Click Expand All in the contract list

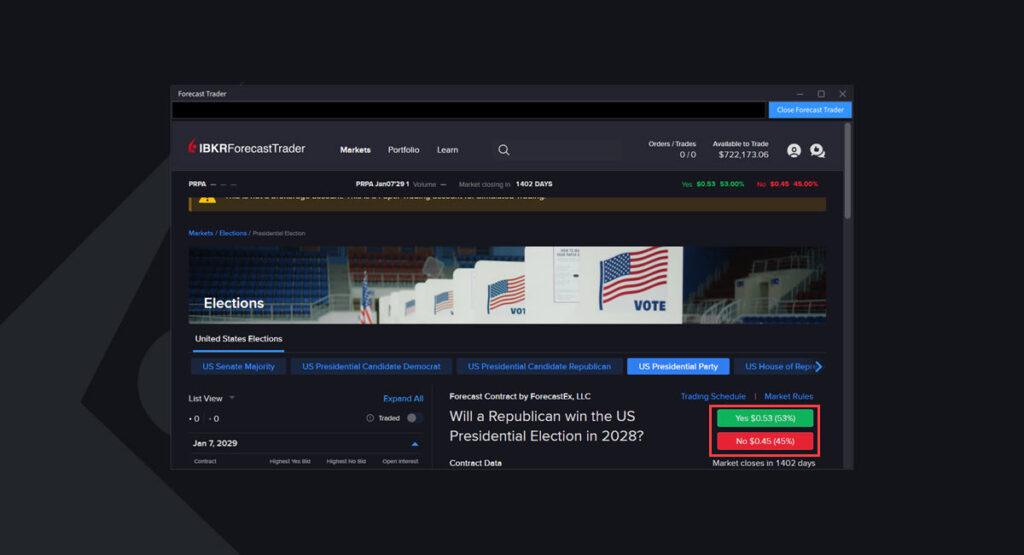tap(403, 398)
